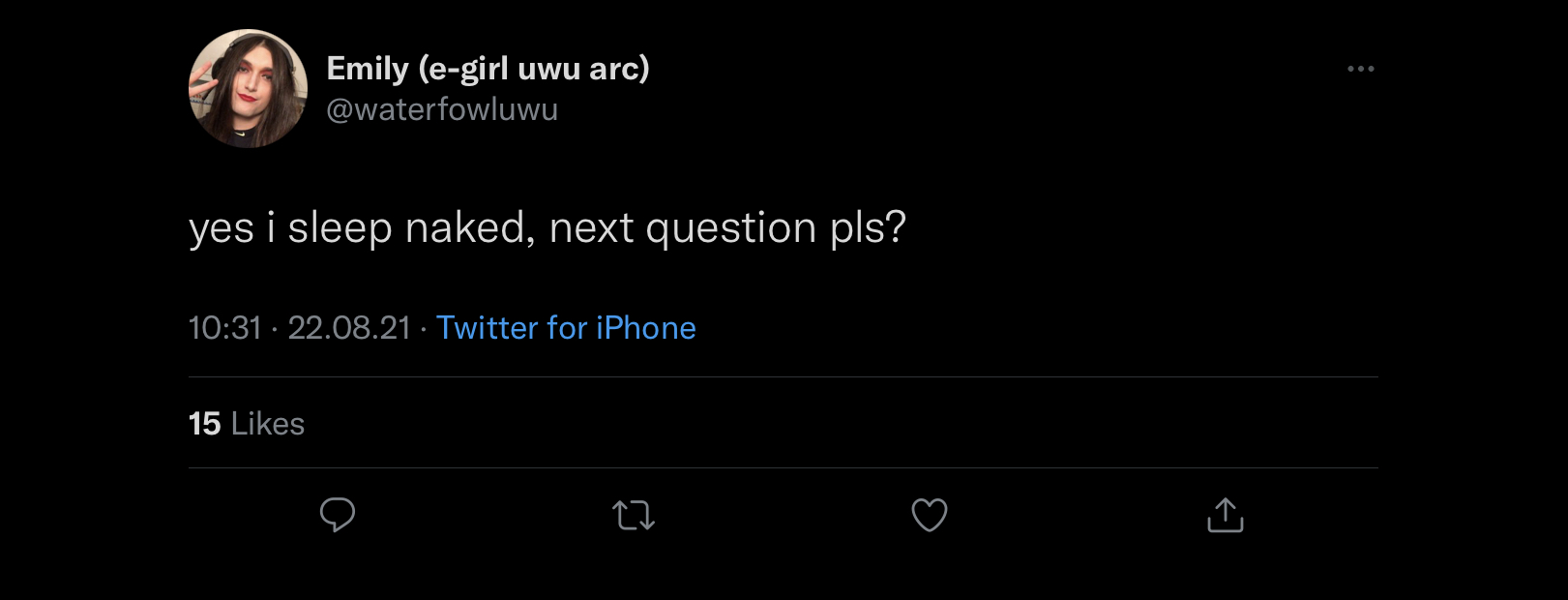1568x600 pixels.
Task: Click the 22.08.21 date
Action: [349, 328]
